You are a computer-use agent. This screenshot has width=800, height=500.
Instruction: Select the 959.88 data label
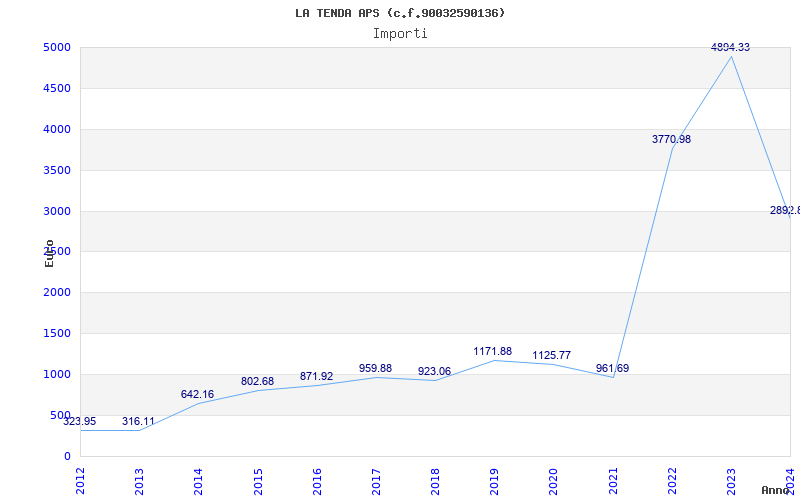pos(376,368)
